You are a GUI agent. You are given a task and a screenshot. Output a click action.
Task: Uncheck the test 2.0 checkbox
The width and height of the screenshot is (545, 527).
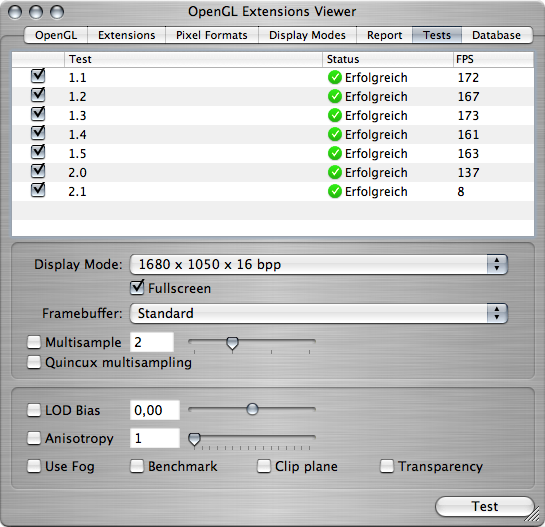pos(38,170)
